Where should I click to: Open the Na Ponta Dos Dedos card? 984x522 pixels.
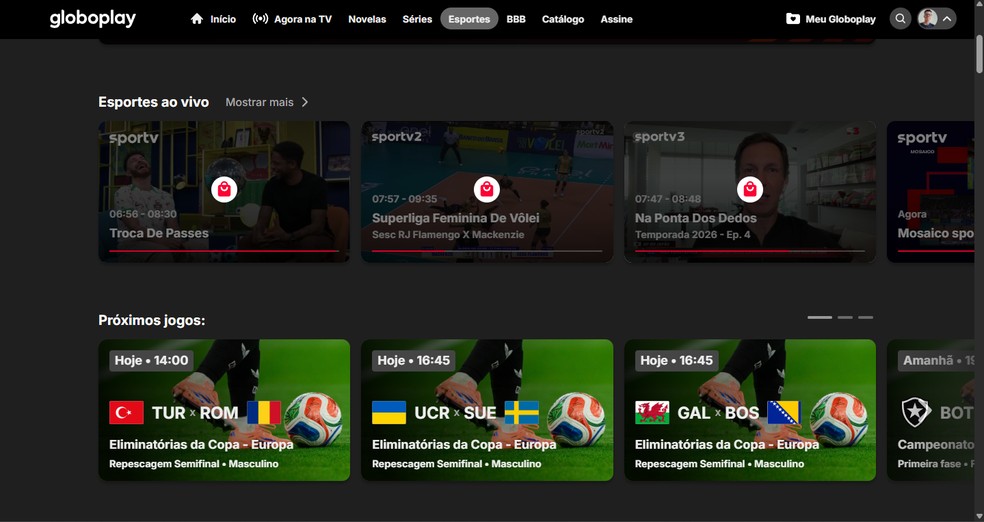coord(750,191)
